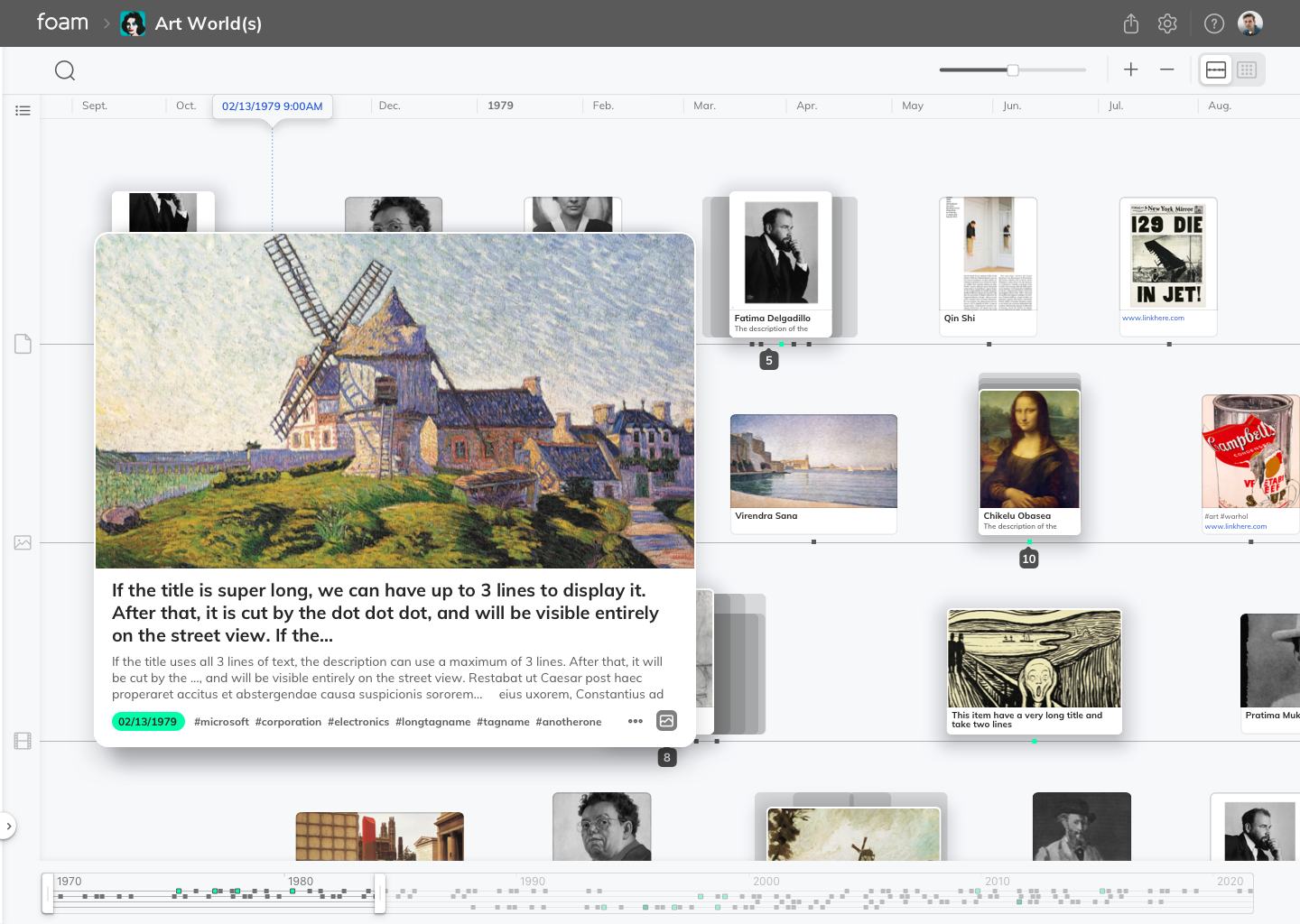Open the stacked windmill painting card at bottom
1300x924 pixels.
(853, 834)
